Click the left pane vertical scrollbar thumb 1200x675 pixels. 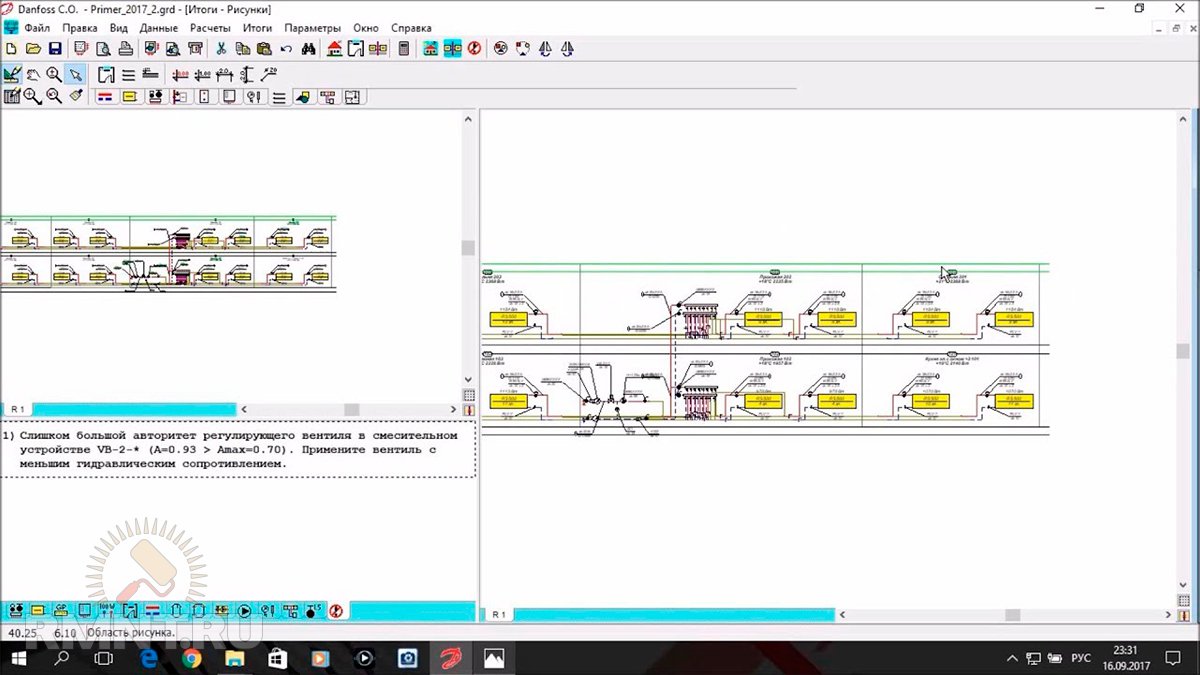(467, 248)
